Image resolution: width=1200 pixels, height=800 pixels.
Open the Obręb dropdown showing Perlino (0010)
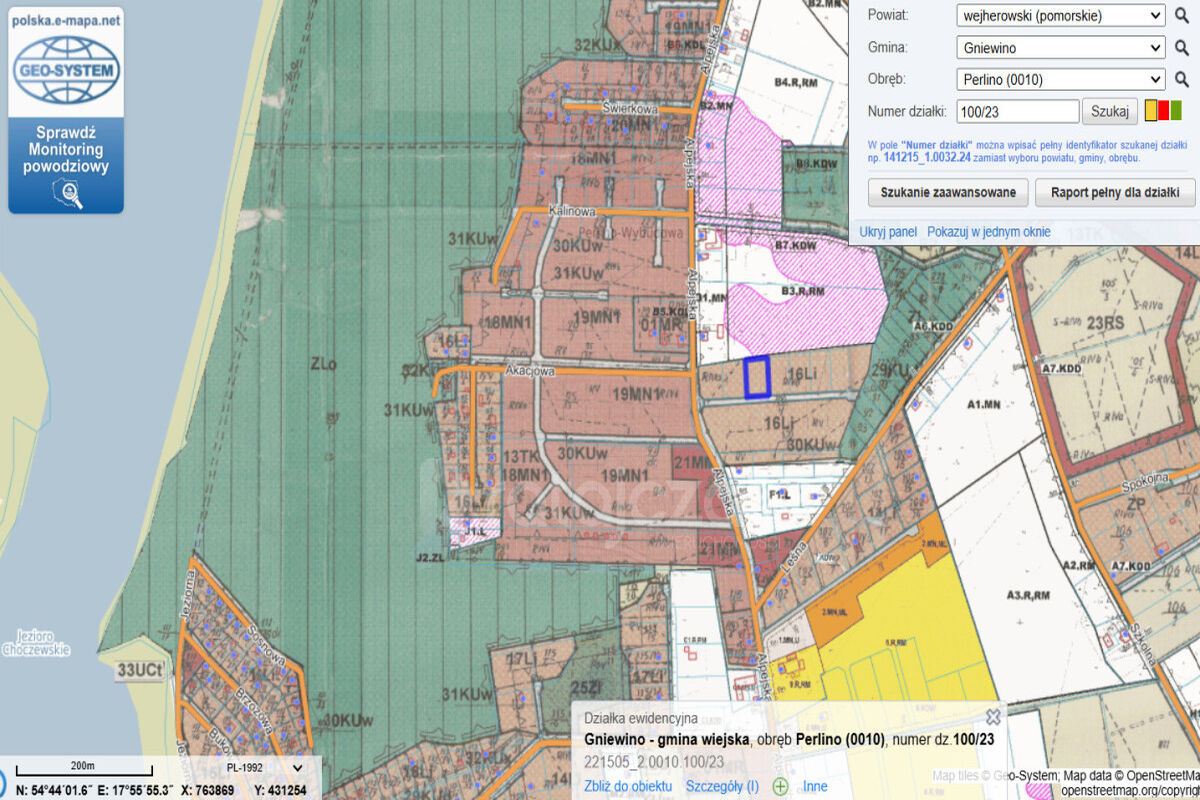pyautogui.click(x=1060, y=79)
